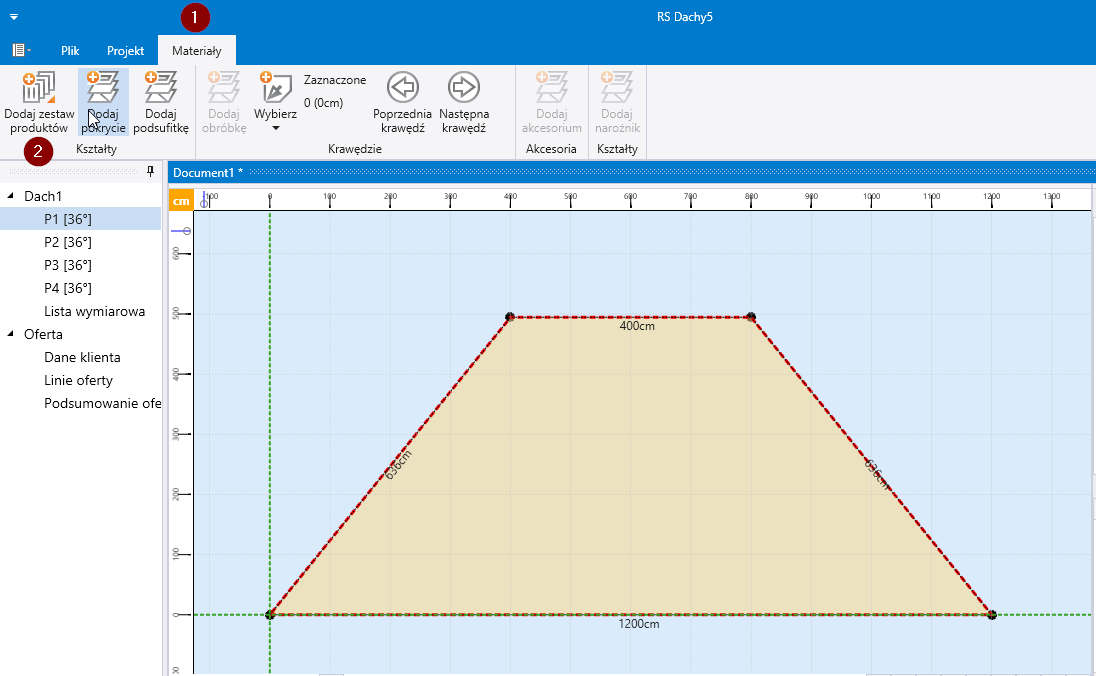1096x676 pixels.
Task: Open Lista wymiarowa in the tree
Action: [94, 311]
